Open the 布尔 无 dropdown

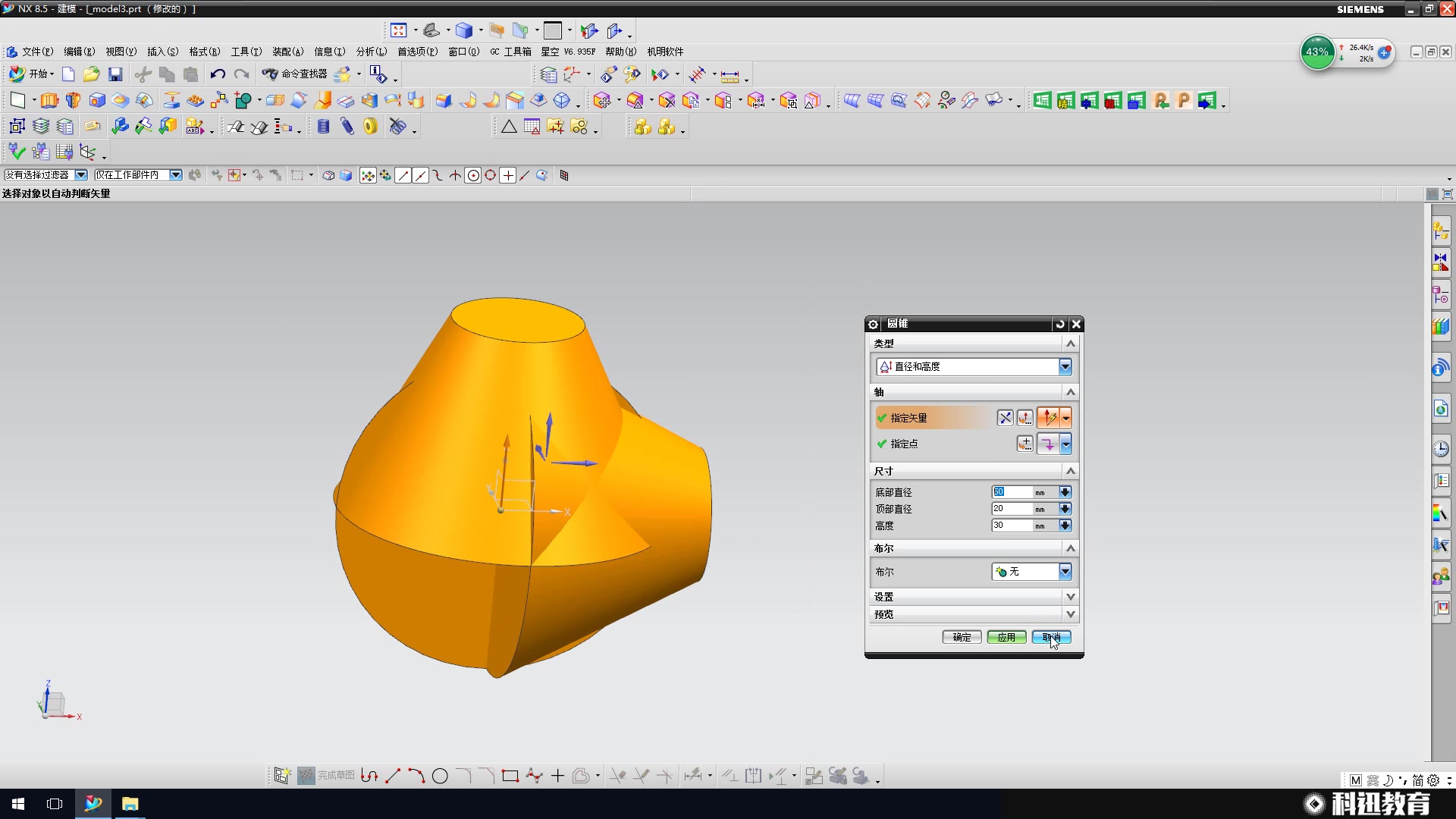click(1065, 572)
